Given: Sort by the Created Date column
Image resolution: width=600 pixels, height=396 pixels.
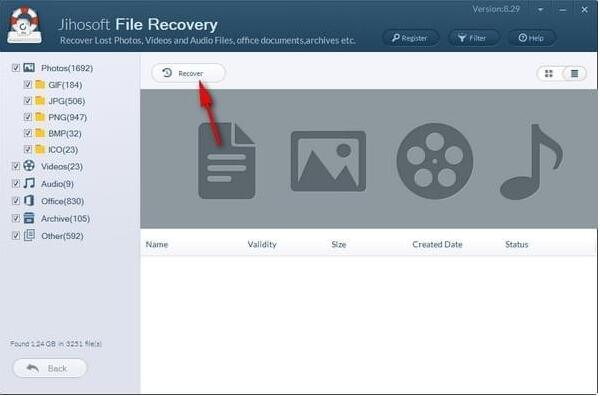Looking at the screenshot, I should (x=437, y=244).
